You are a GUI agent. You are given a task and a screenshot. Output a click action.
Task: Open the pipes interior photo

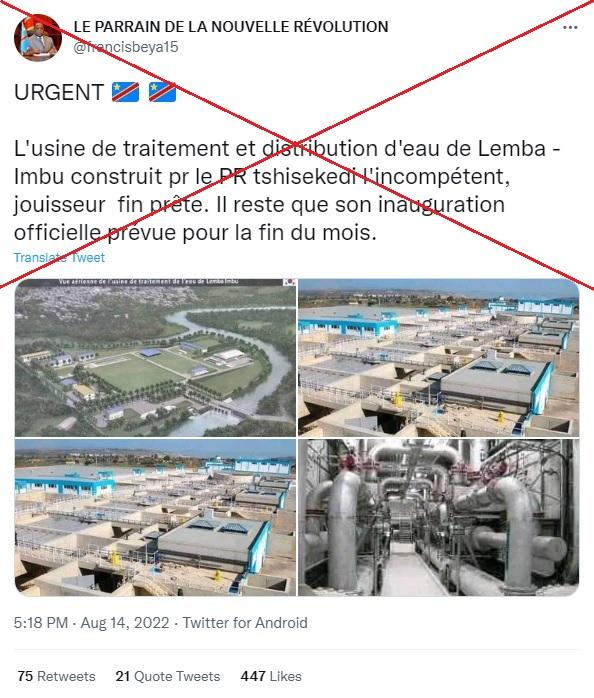pos(439,517)
